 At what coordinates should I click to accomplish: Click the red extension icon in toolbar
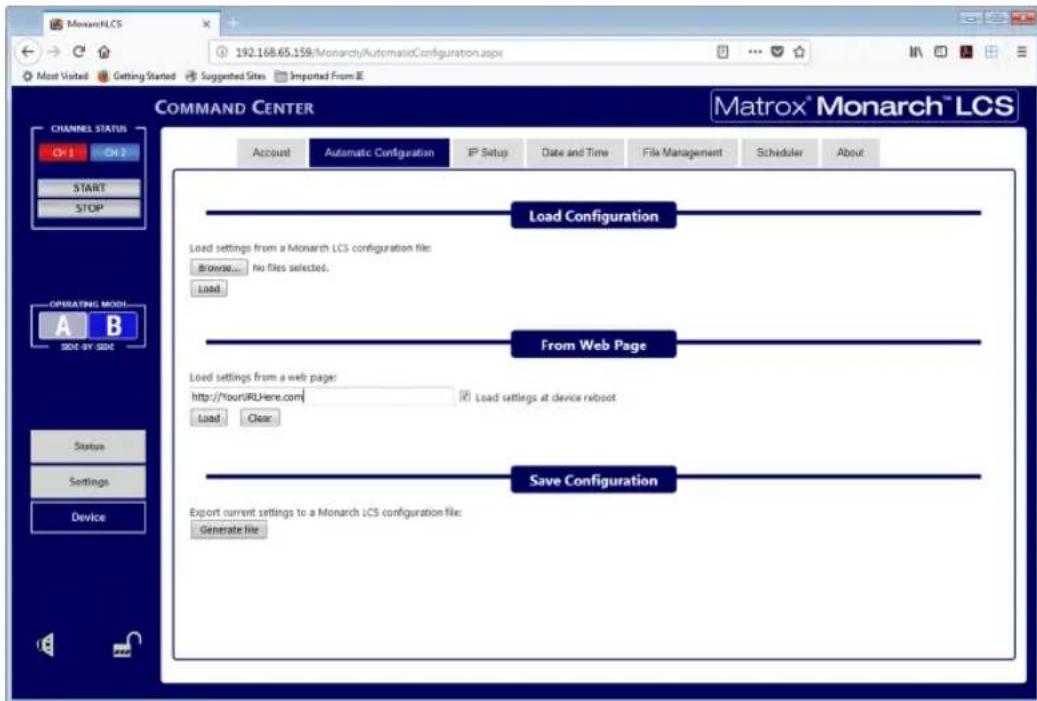pos(966,52)
